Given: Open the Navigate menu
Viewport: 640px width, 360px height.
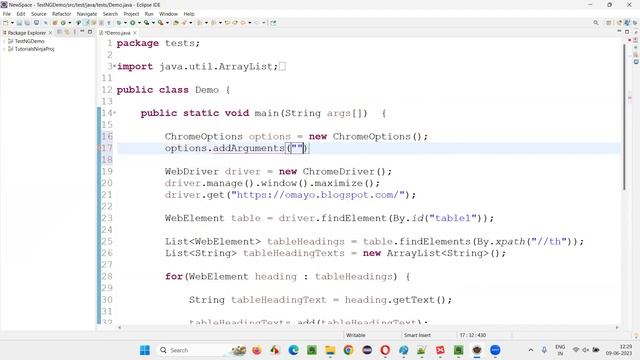Looking at the screenshot, I should pos(87,14).
